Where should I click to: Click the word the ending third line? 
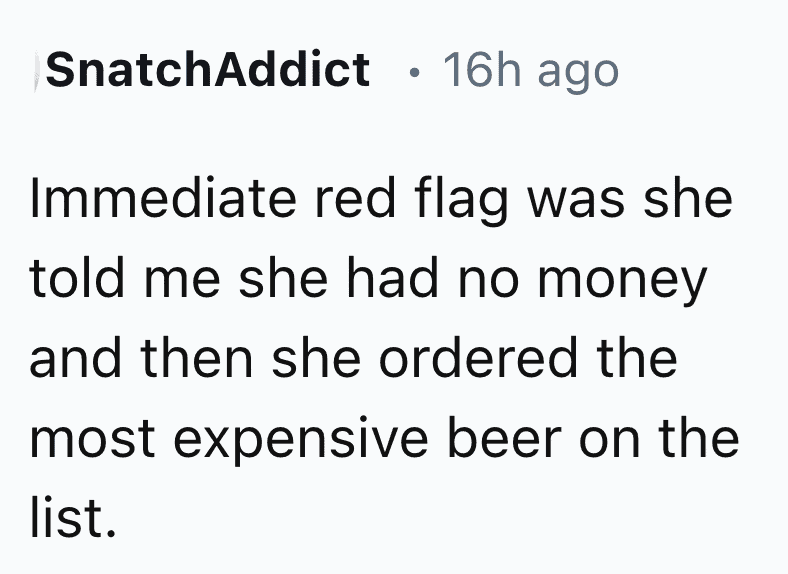point(637,358)
